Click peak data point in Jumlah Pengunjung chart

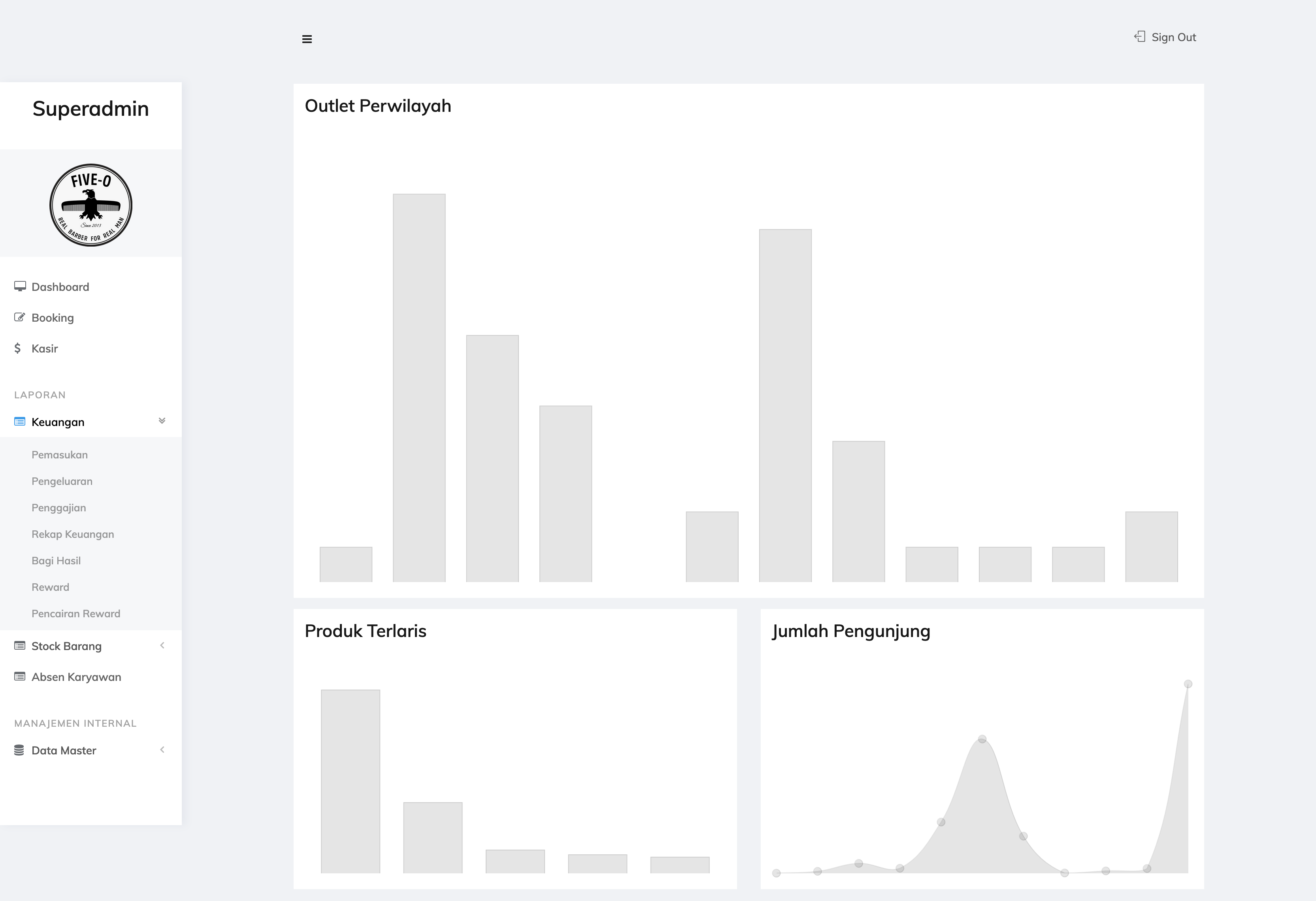(1188, 684)
